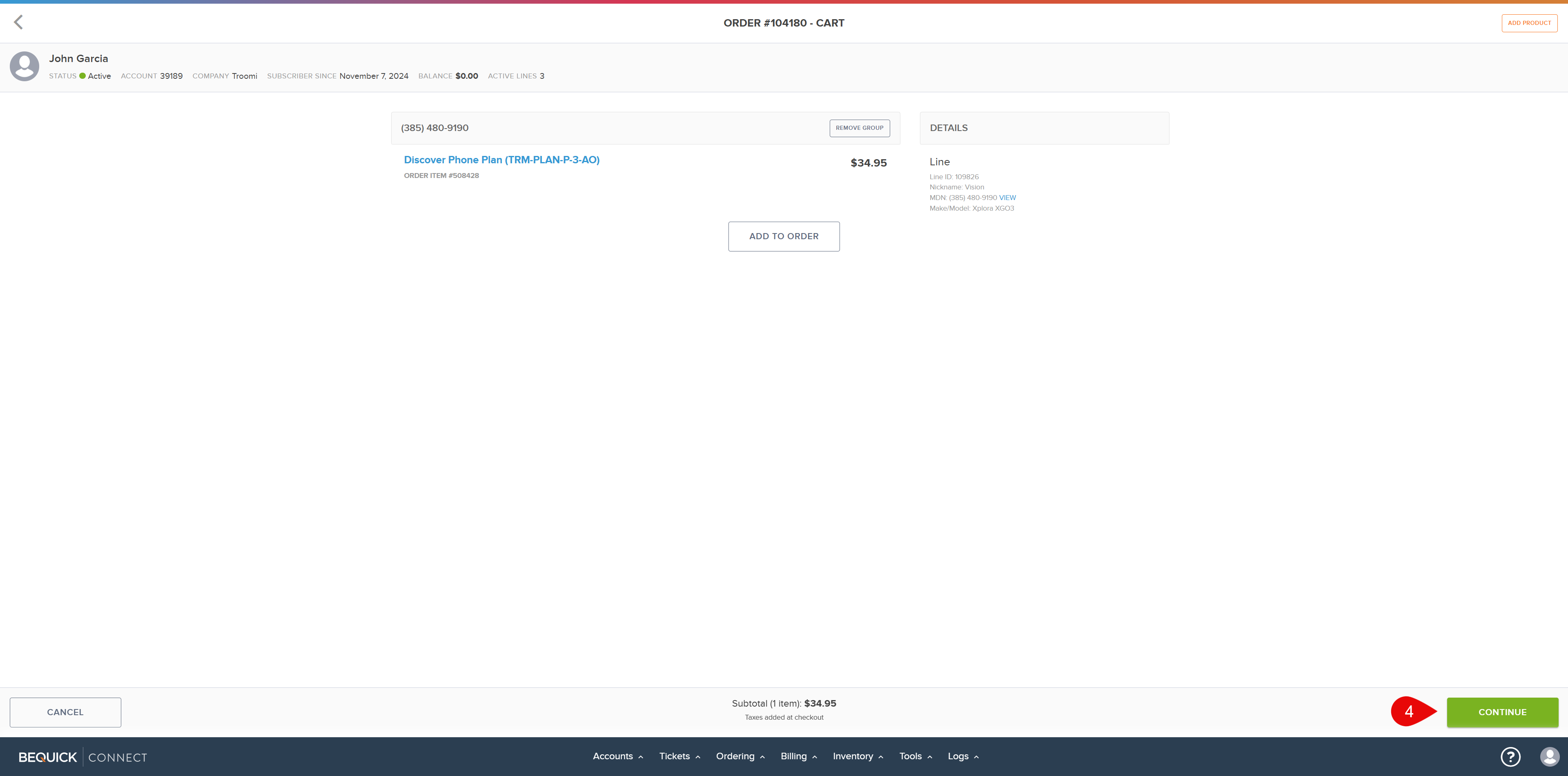
Task: Expand the Accounts menu
Action: [617, 756]
